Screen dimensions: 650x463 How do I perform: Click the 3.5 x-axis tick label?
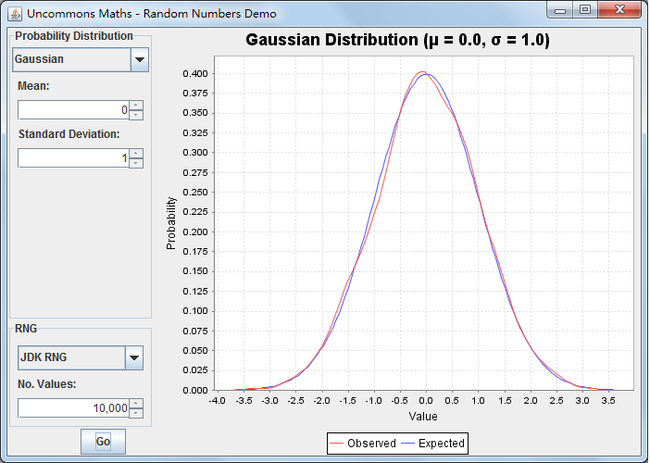pyautogui.click(x=608, y=401)
